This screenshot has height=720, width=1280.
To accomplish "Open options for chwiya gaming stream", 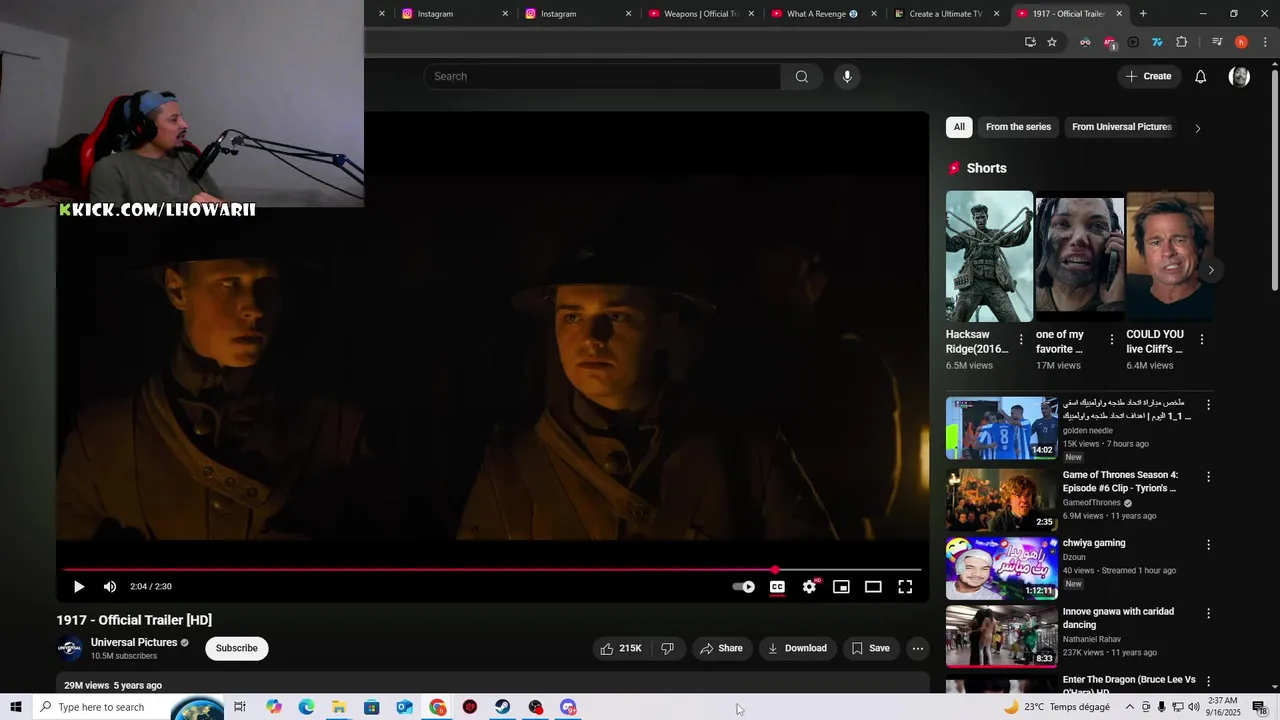I will [1208, 545].
